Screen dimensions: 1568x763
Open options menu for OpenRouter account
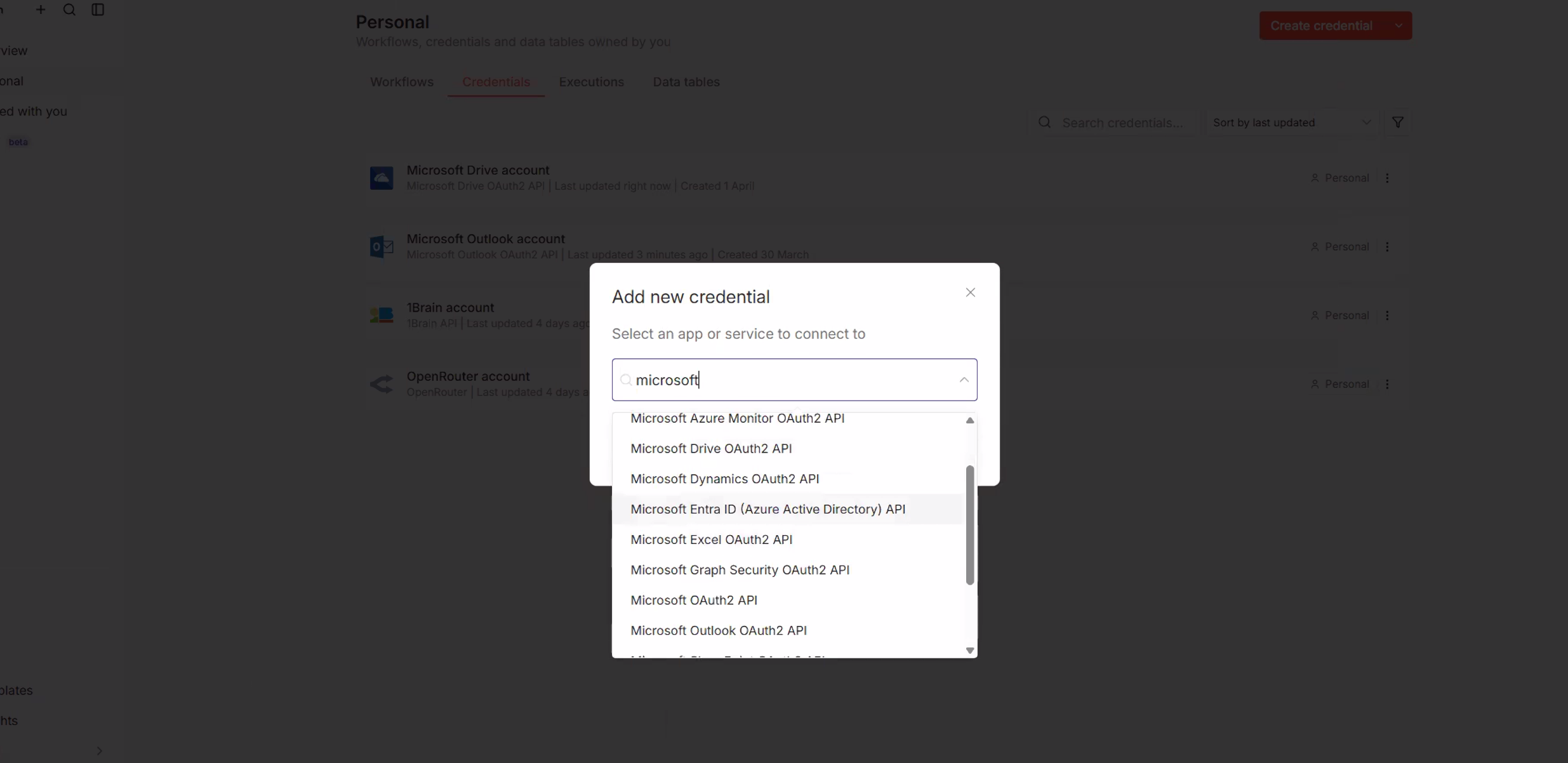click(x=1388, y=384)
